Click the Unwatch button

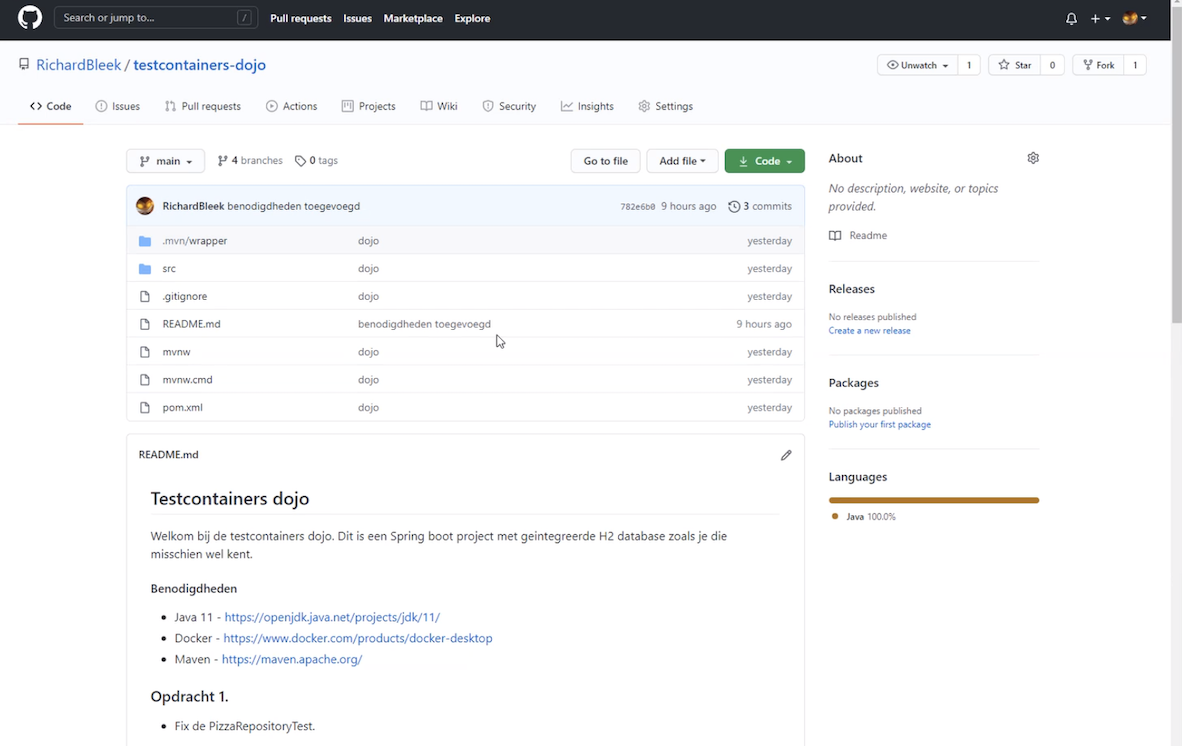click(917, 65)
